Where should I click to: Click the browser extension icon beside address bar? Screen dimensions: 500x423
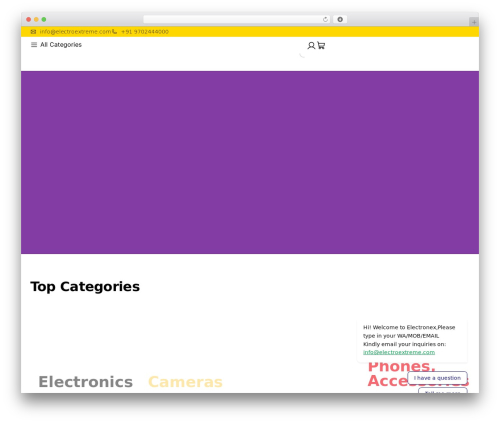click(x=340, y=19)
